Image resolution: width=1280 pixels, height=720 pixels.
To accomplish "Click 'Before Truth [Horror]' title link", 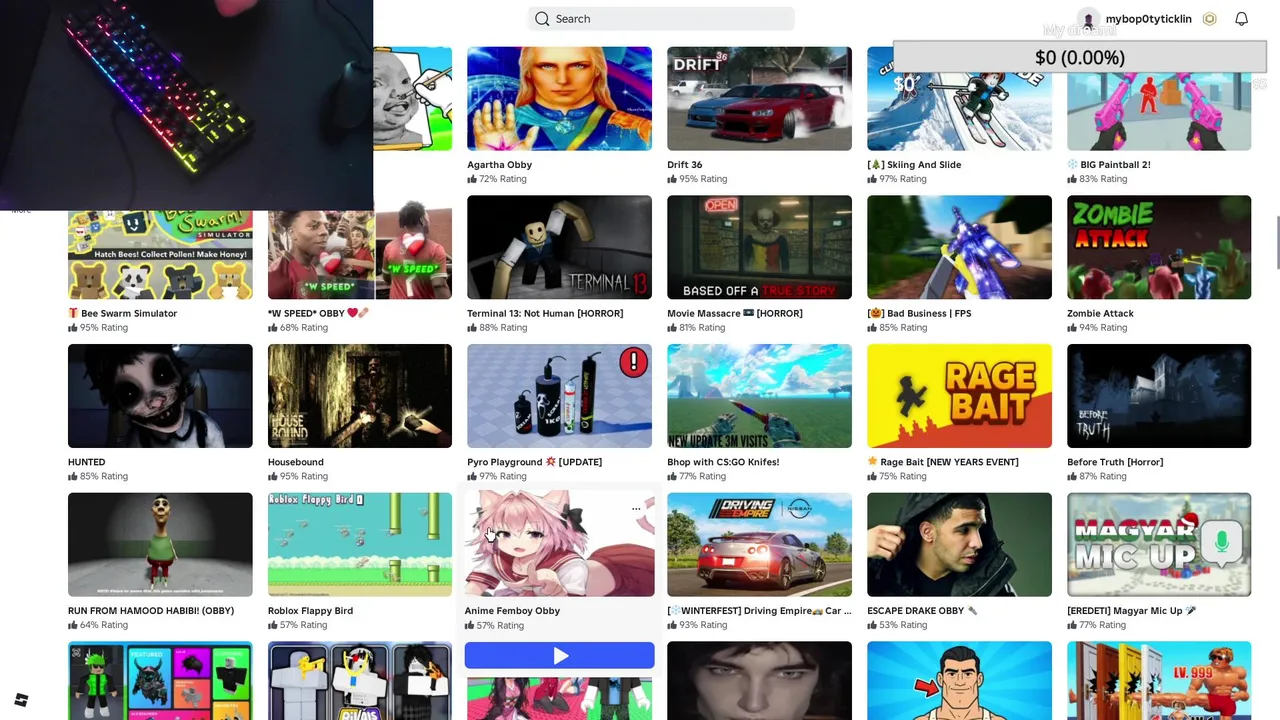I will (x=1115, y=462).
